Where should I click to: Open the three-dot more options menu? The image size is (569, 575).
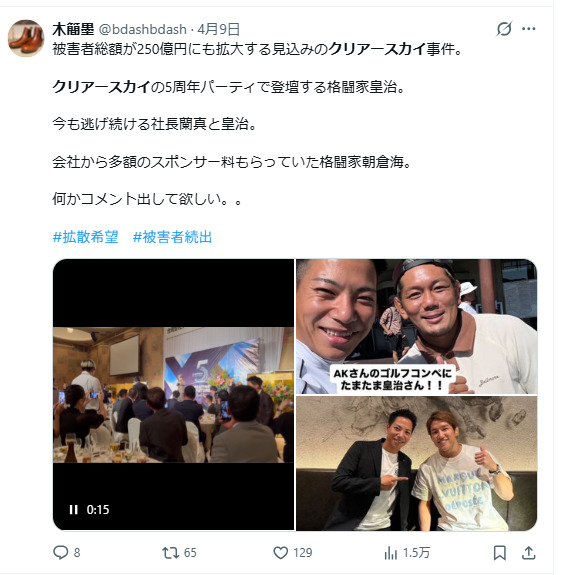pyautogui.click(x=528, y=29)
